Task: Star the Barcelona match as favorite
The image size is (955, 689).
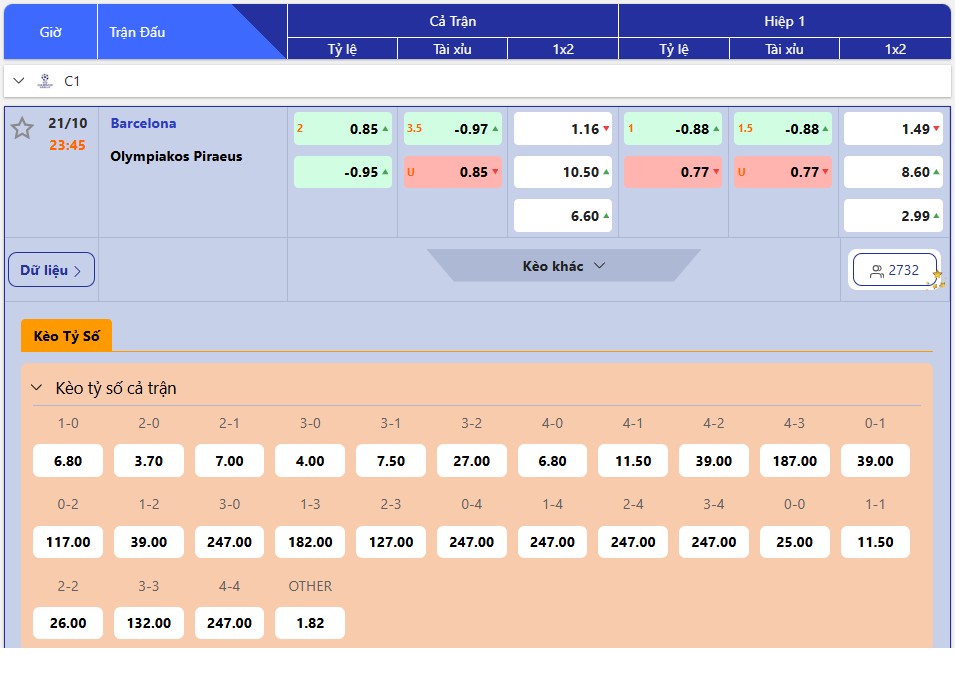Action: [x=22, y=128]
